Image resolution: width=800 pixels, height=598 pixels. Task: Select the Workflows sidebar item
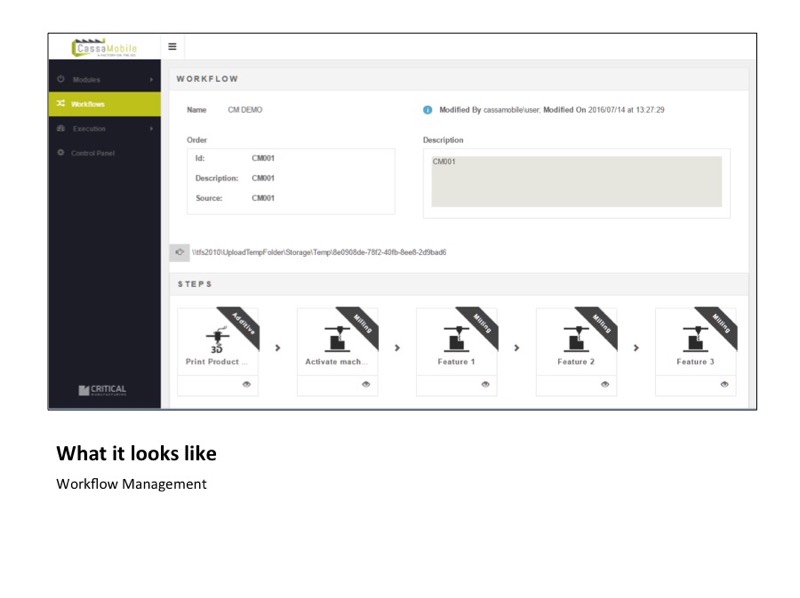(105, 104)
